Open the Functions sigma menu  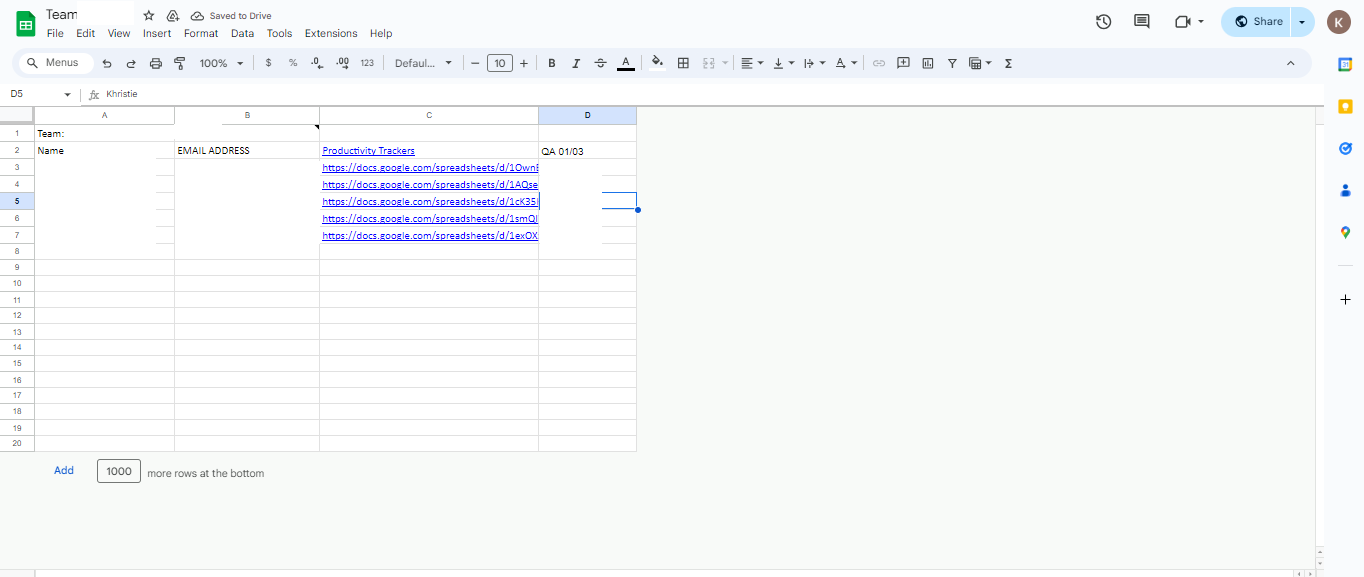1008,63
